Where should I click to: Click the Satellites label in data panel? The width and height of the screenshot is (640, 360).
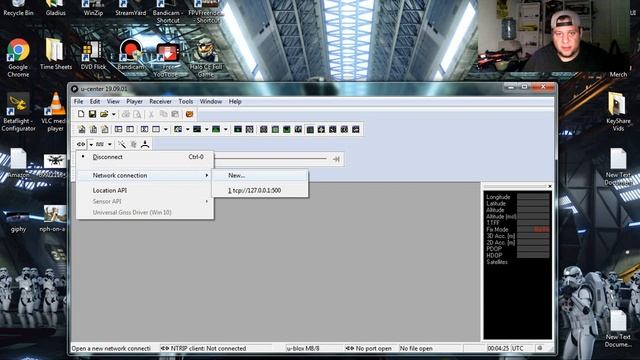497,262
